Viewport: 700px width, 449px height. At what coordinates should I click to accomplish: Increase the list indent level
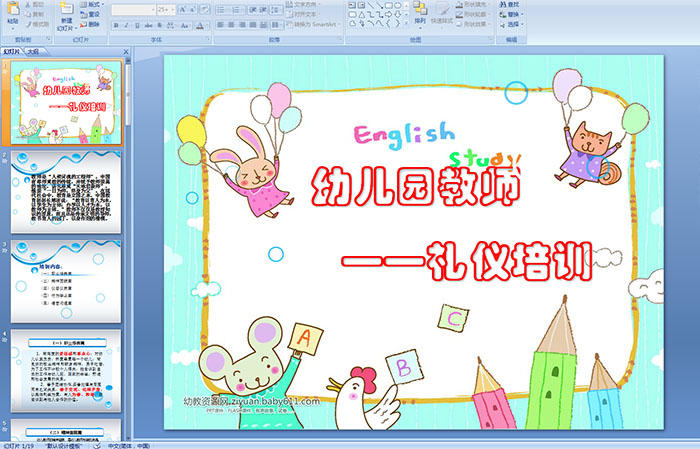click(x=263, y=9)
